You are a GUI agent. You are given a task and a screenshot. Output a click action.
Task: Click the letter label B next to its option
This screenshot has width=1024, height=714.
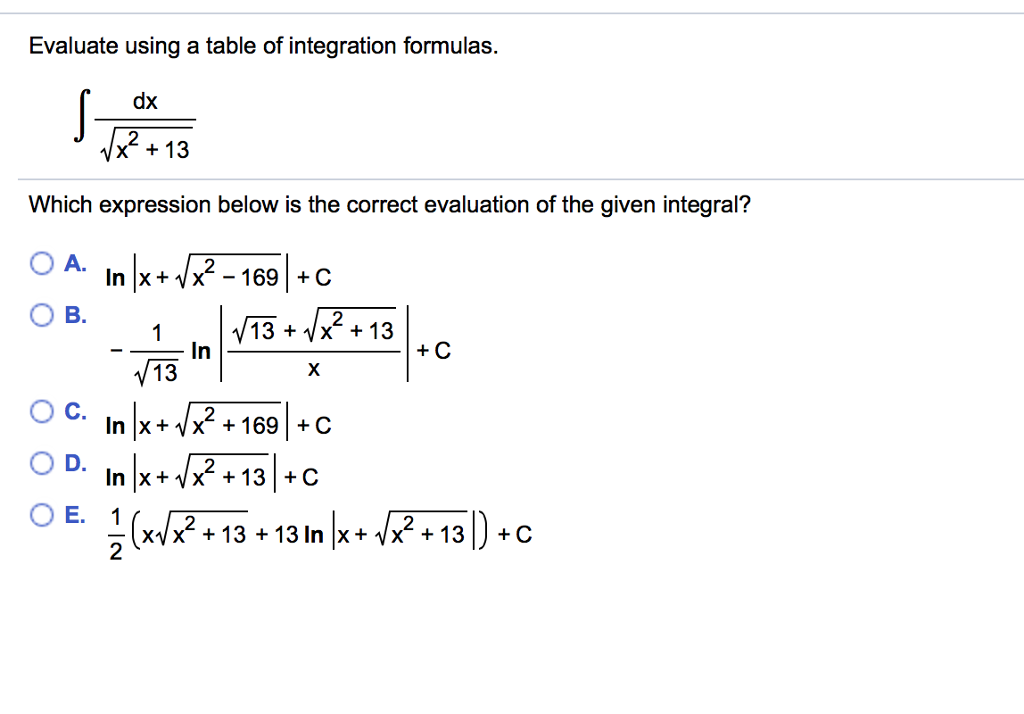[72, 314]
